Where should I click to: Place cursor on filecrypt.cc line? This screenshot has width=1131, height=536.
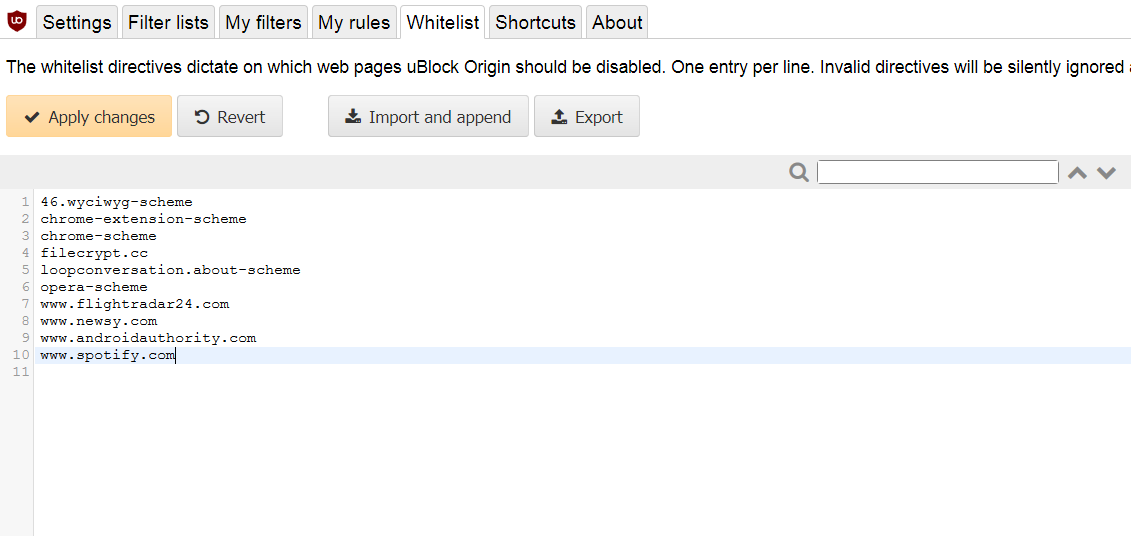tap(94, 253)
